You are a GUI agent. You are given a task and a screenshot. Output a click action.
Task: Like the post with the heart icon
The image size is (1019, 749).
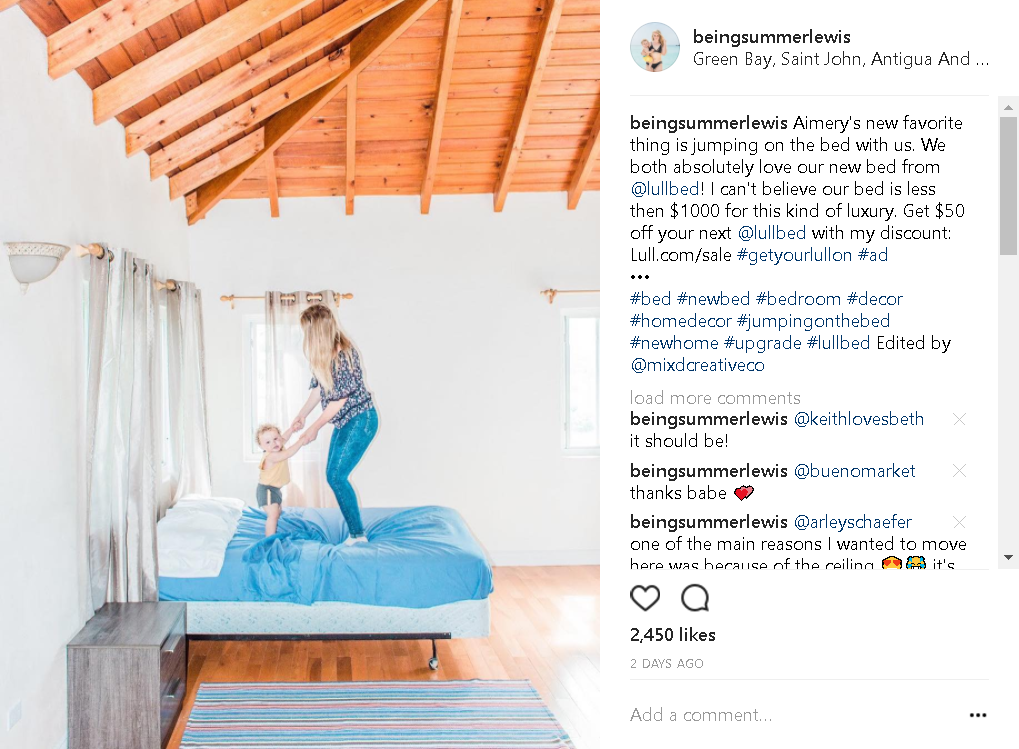point(645,598)
